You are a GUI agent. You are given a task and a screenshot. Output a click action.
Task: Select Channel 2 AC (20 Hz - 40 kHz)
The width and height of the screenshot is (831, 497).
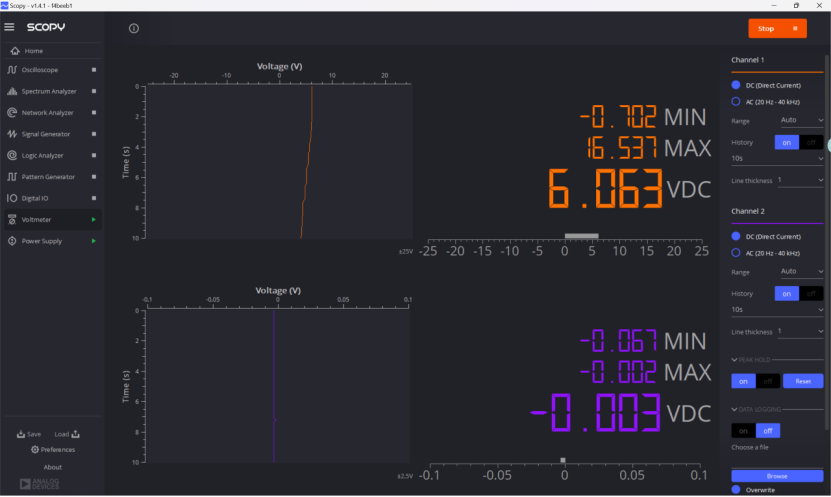736,253
